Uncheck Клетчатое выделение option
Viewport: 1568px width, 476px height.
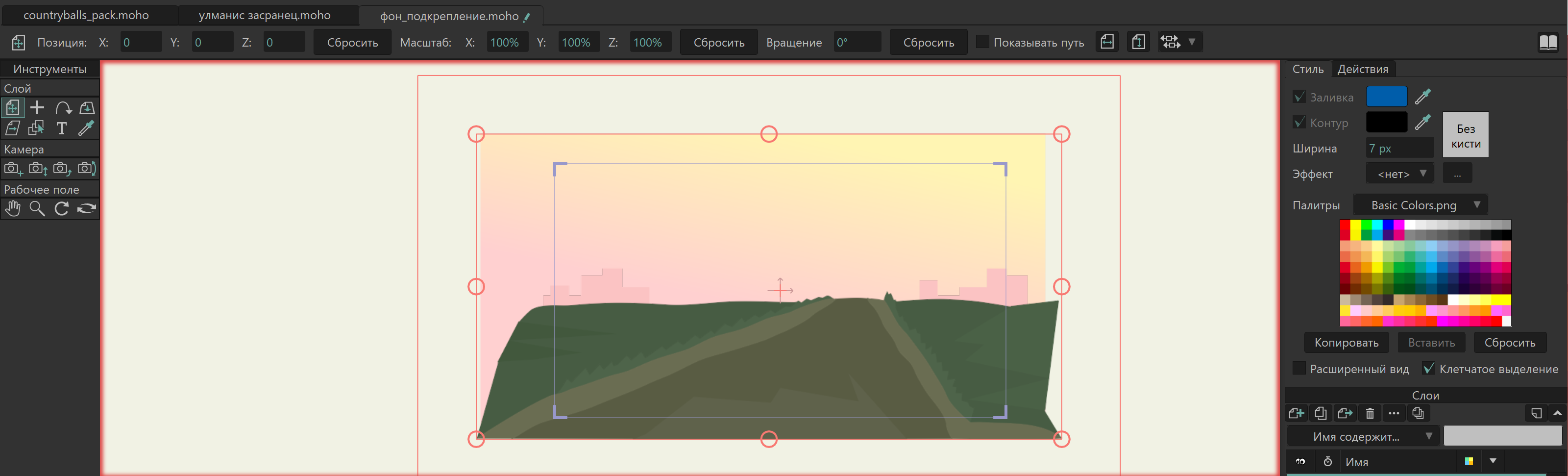[x=1430, y=369]
